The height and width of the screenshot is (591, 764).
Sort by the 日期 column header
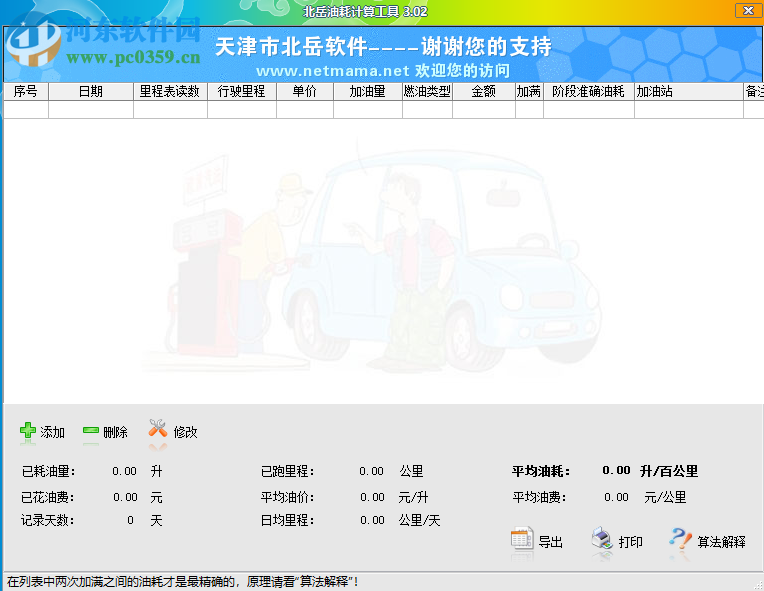click(x=91, y=92)
